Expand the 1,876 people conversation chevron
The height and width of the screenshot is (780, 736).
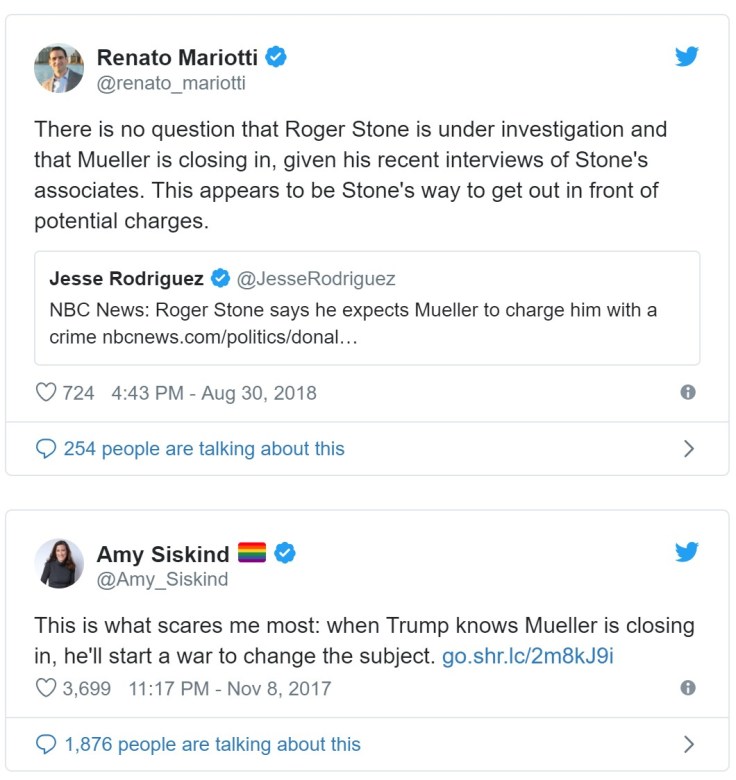(688, 744)
